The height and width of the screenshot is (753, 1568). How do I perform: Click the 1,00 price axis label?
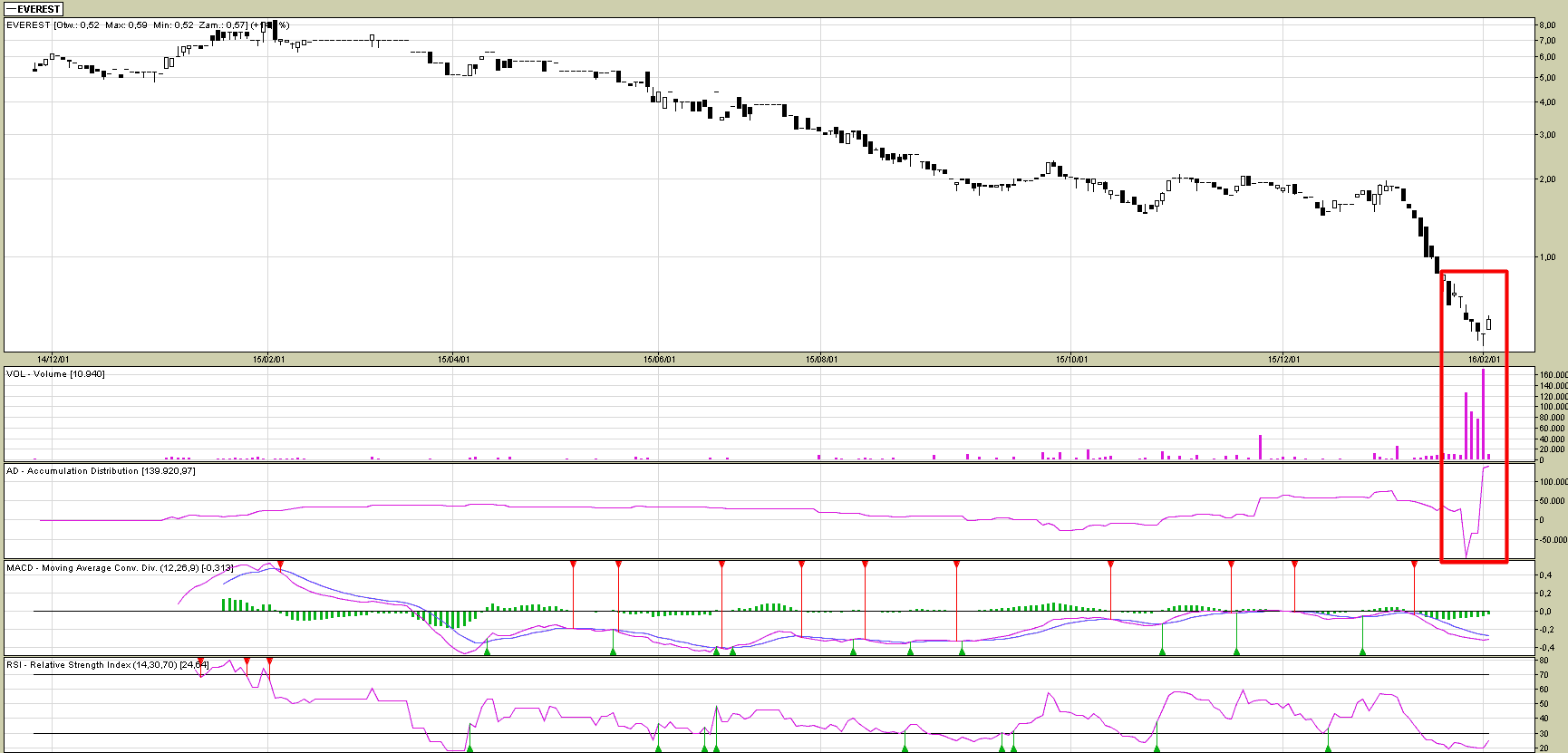1547,257
